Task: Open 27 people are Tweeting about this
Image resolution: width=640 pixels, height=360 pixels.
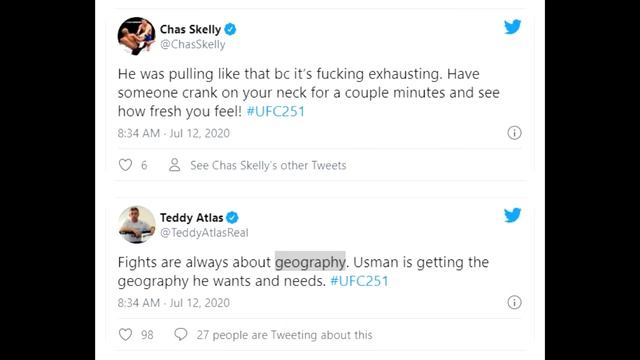Action: 284,335
